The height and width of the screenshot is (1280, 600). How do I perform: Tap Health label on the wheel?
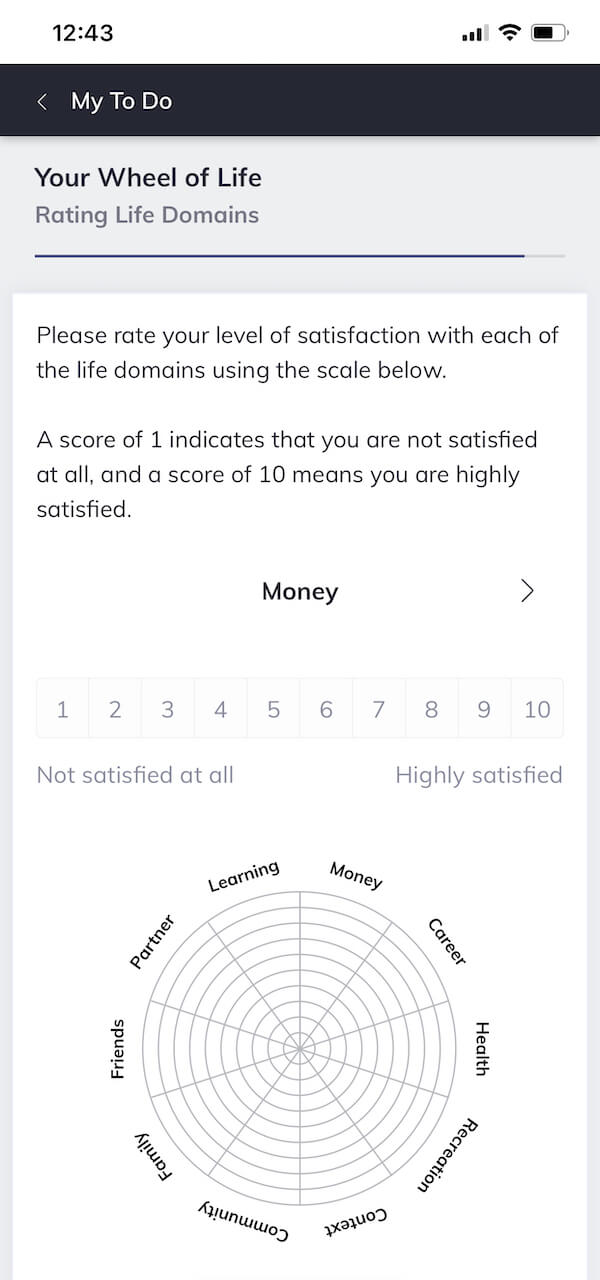point(481,1047)
